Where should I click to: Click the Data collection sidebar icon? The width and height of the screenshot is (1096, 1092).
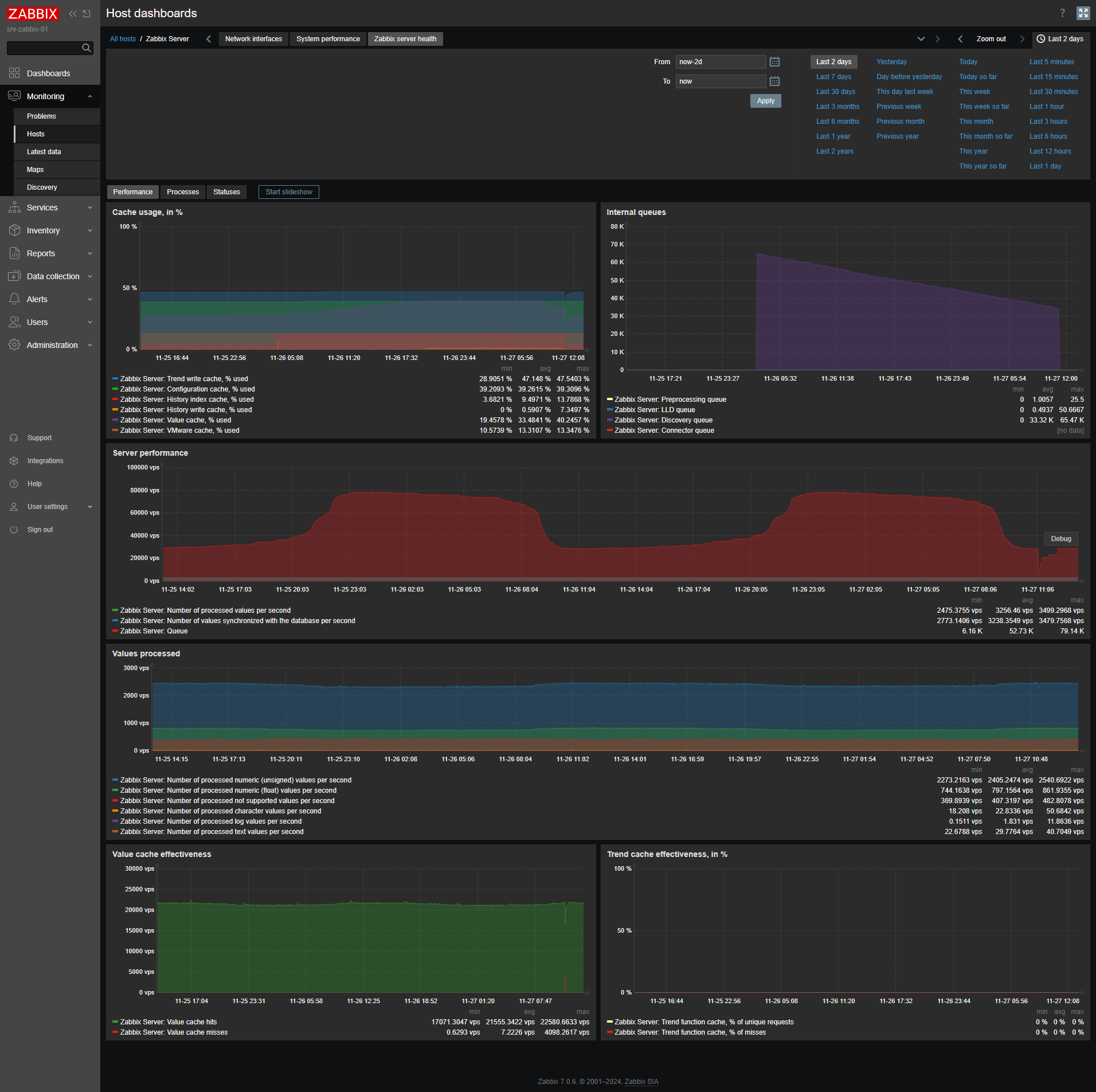[14, 276]
